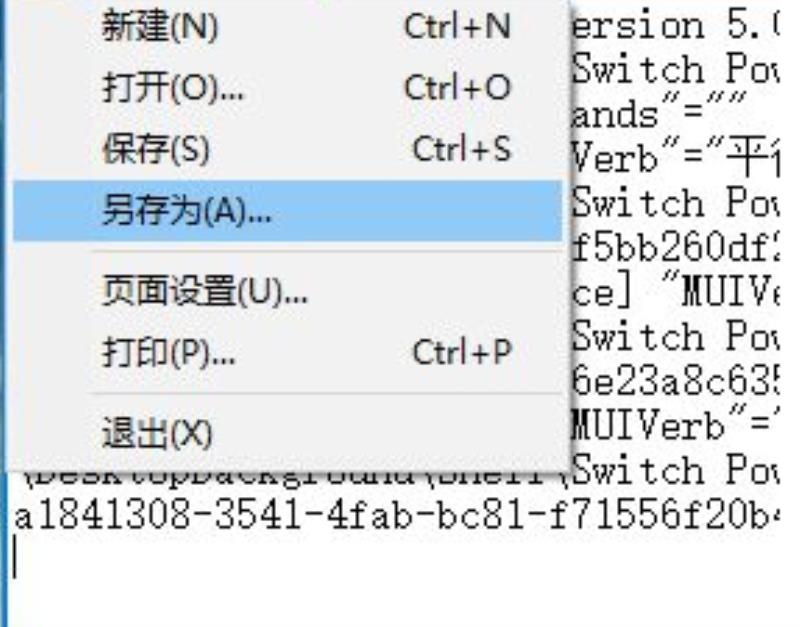The image size is (800, 627).
Task: Click the ands"="" text in the editor
Action: [x=659, y=113]
